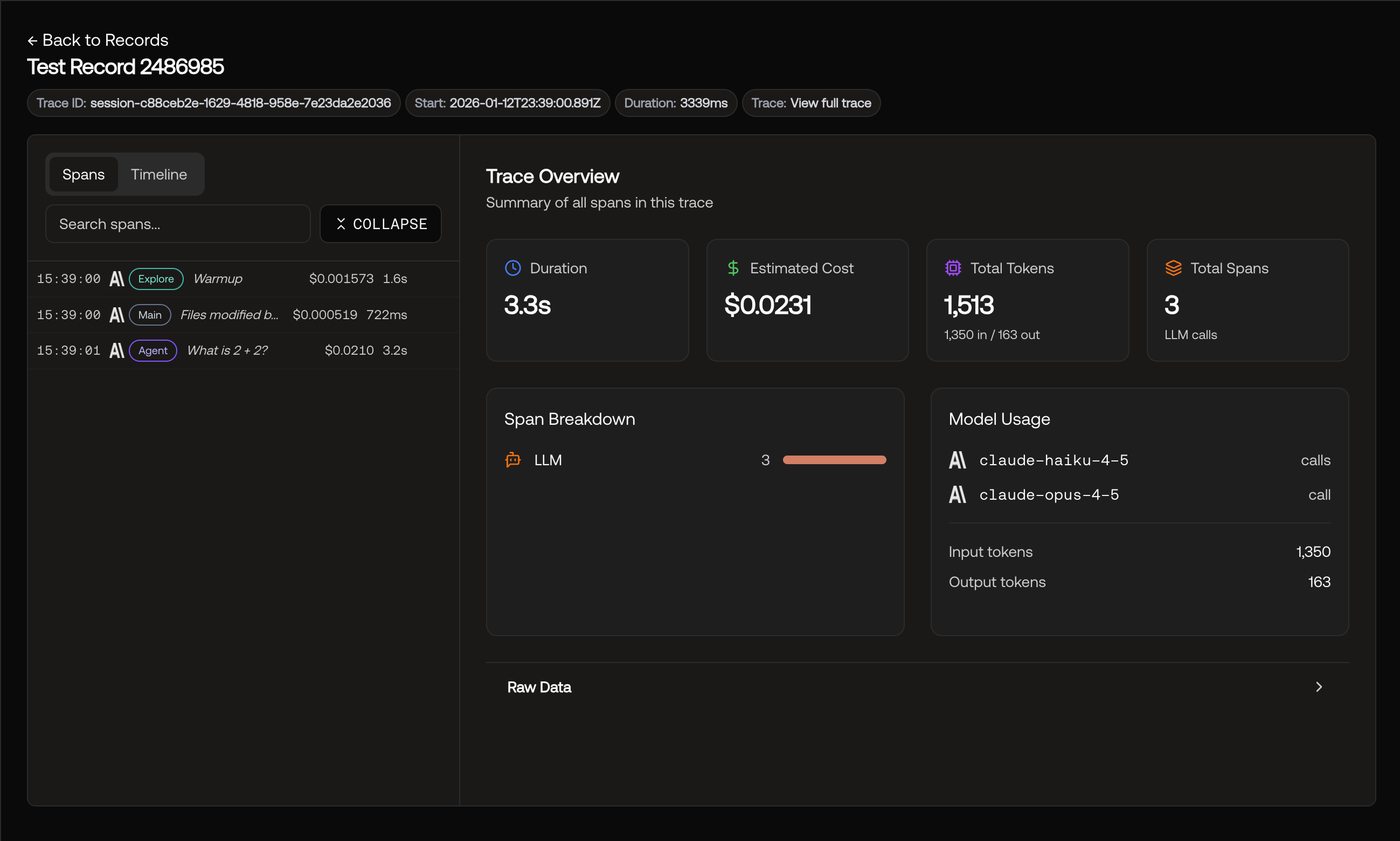1400x841 pixels.
Task: Select the Agent tag on the What is 2 + 2 row
Action: coord(153,350)
